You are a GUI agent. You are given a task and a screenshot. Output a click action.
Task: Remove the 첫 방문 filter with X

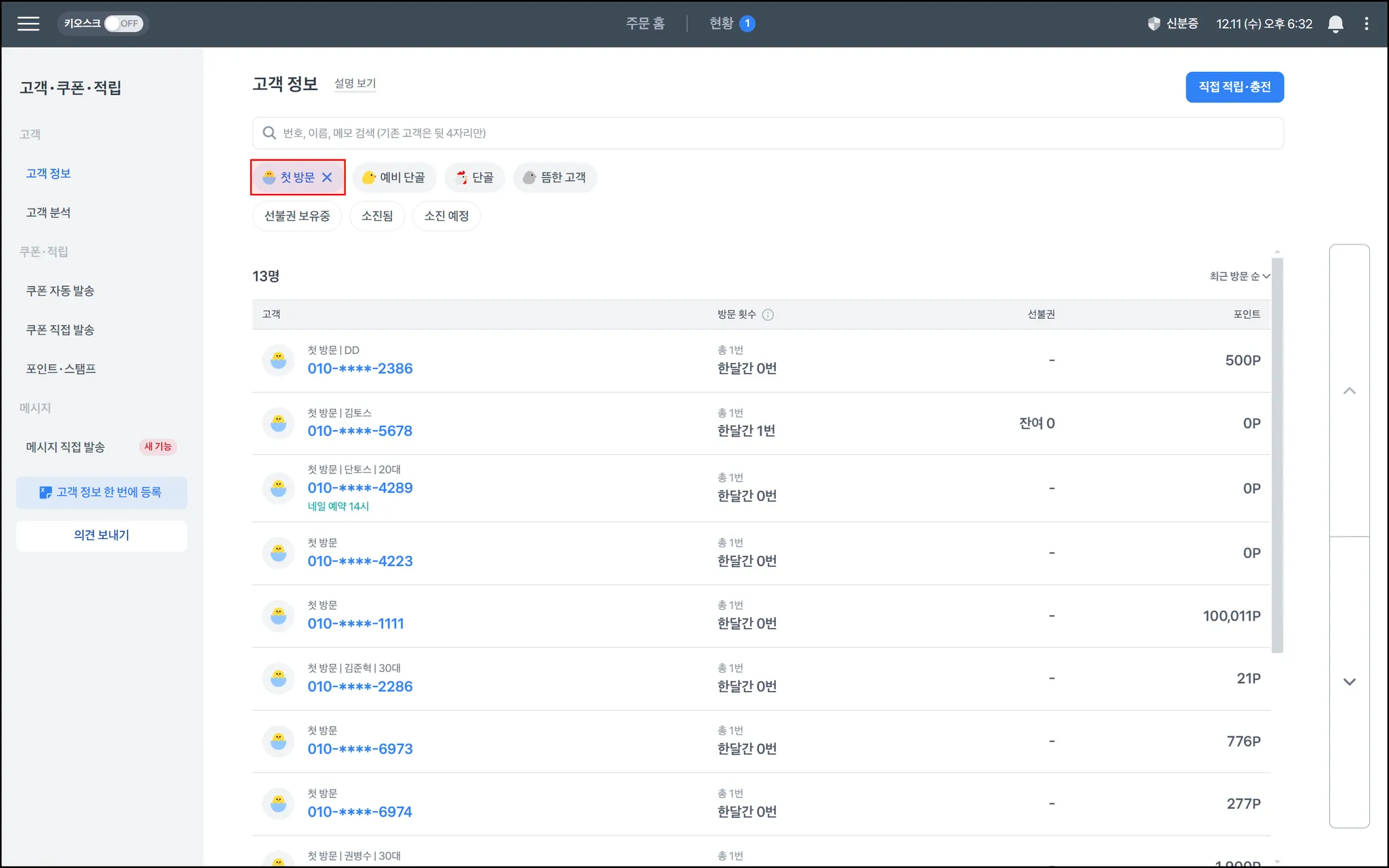click(x=327, y=178)
